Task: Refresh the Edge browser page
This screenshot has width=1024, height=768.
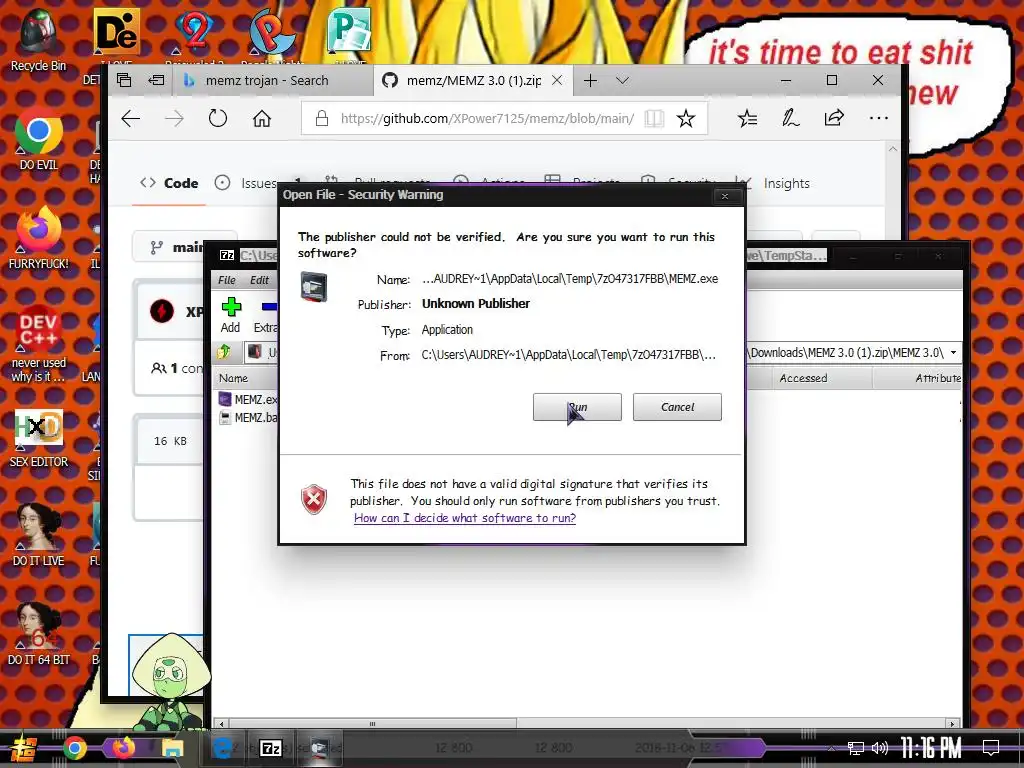Action: [x=217, y=118]
